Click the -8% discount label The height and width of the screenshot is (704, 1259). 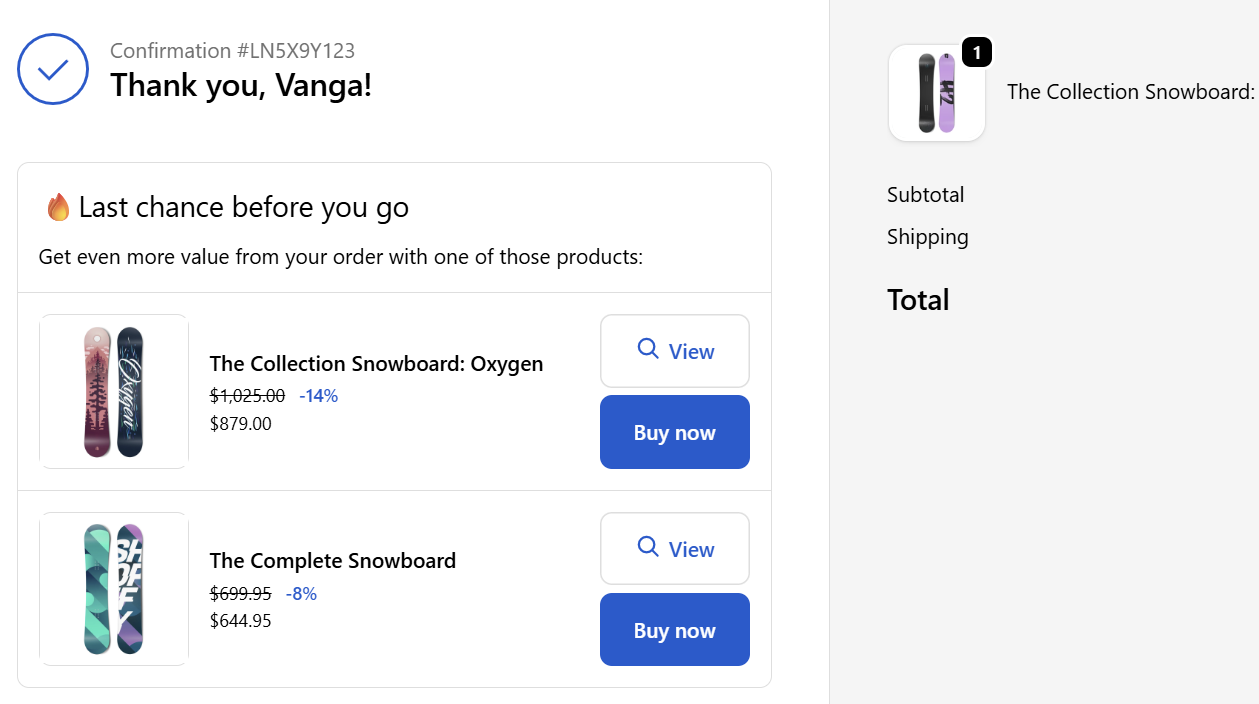(x=301, y=594)
